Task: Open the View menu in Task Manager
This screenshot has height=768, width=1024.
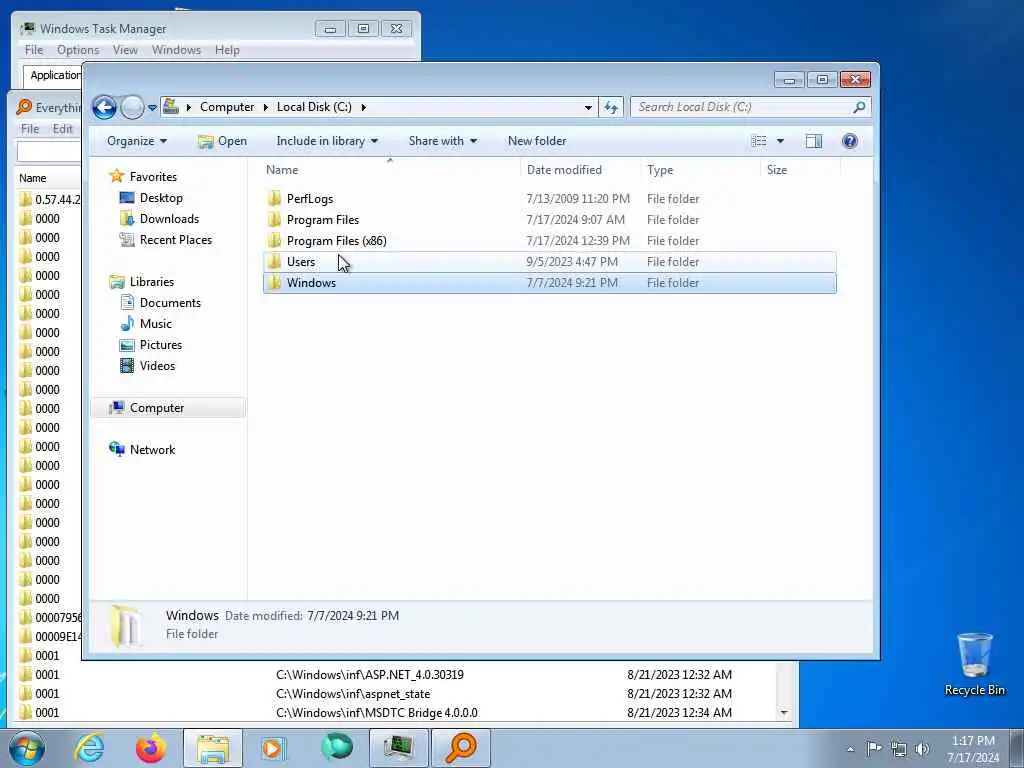Action: tap(125, 50)
